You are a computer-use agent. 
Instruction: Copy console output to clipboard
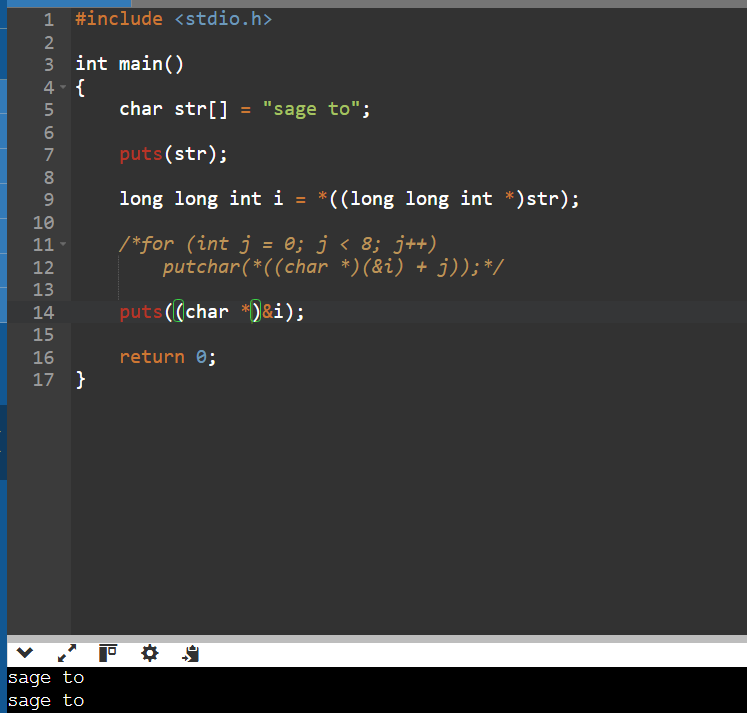click(x=191, y=653)
